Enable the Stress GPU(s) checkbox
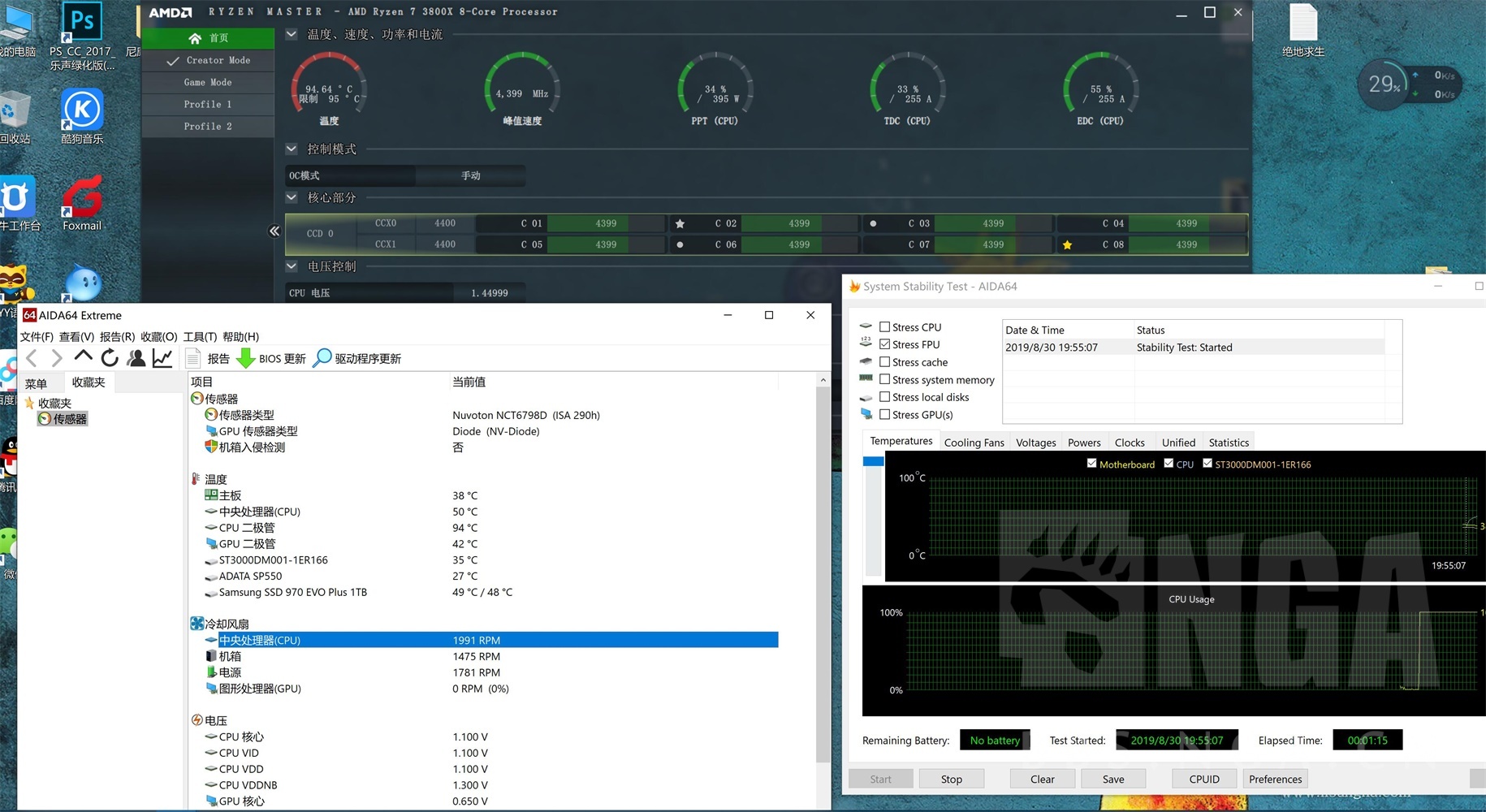Image resolution: width=1486 pixels, height=812 pixels. point(885,414)
